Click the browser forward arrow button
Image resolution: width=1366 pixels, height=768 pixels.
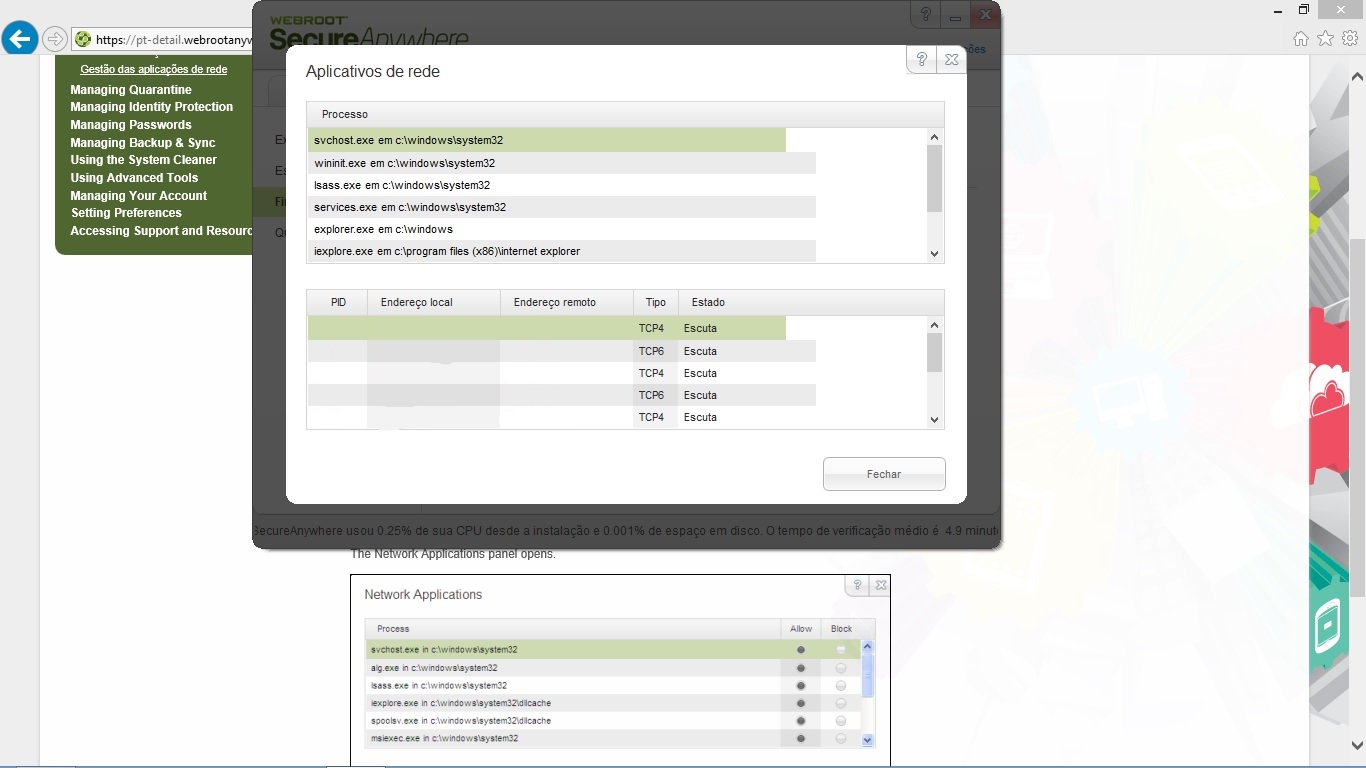click(54, 40)
